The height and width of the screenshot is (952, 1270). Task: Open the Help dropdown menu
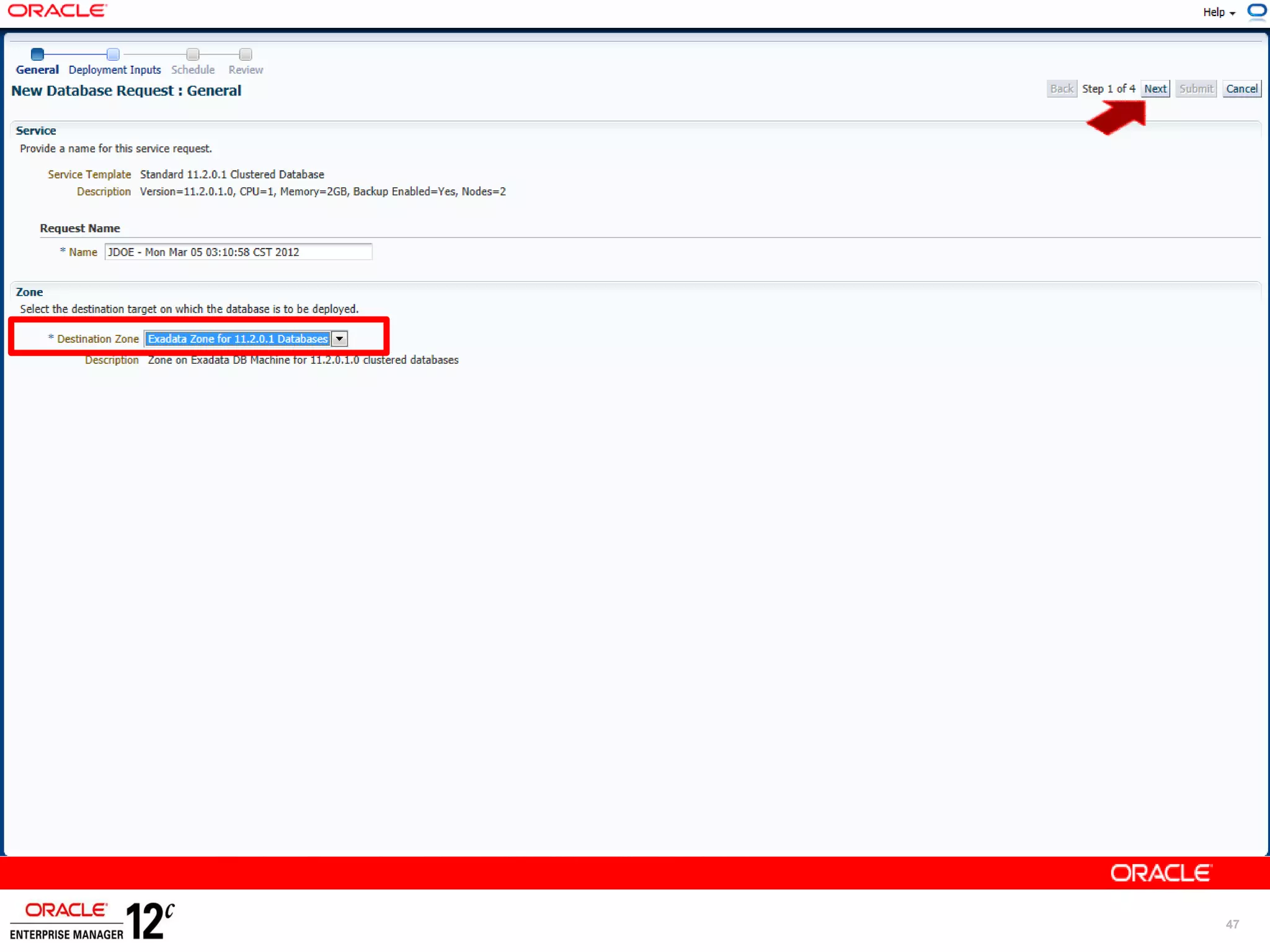[x=1219, y=12]
